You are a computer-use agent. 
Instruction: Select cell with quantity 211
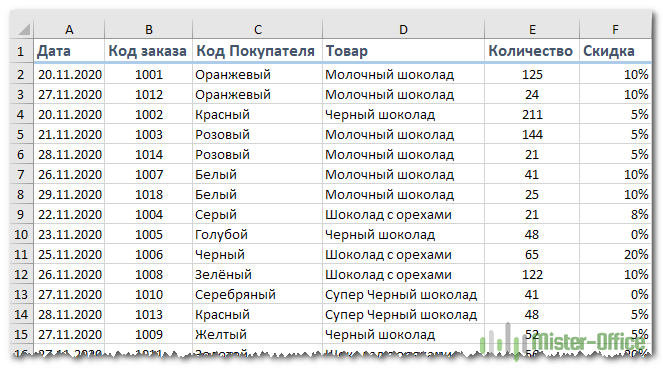(532, 114)
